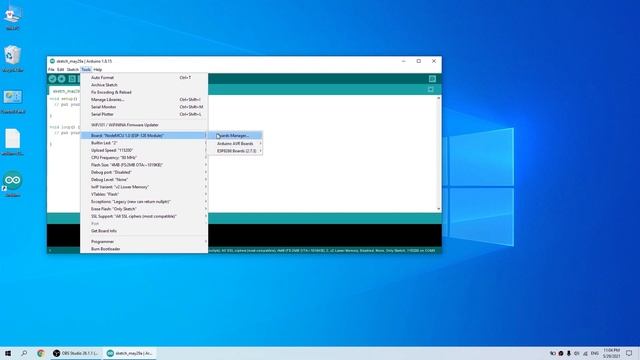The height and width of the screenshot is (360, 640).
Task: Switch to OBS Studio taskbar button
Action: (76, 353)
